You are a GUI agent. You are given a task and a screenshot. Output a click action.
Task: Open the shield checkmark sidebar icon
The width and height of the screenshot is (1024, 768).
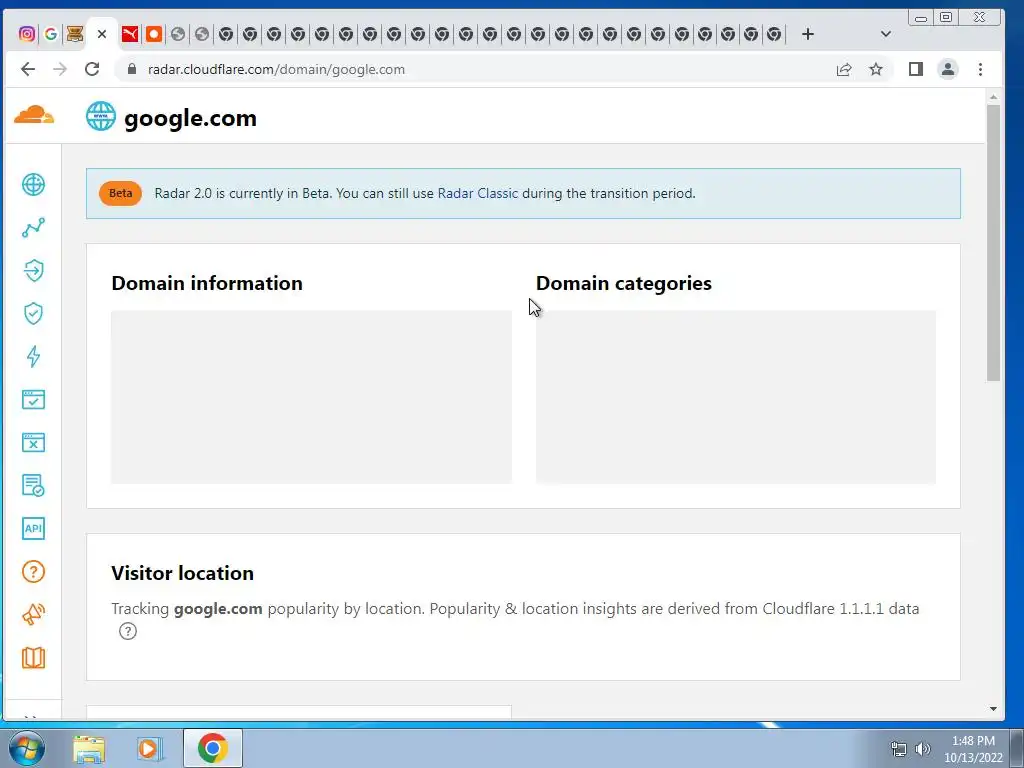tap(33, 313)
